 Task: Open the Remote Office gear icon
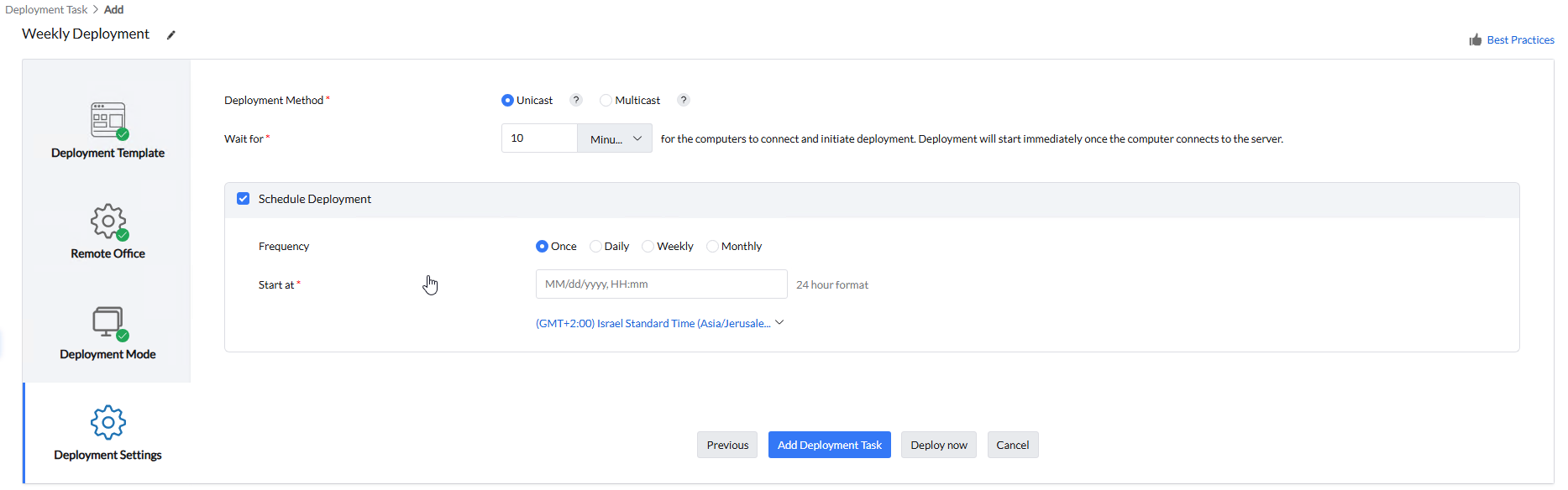pyautogui.click(x=108, y=221)
